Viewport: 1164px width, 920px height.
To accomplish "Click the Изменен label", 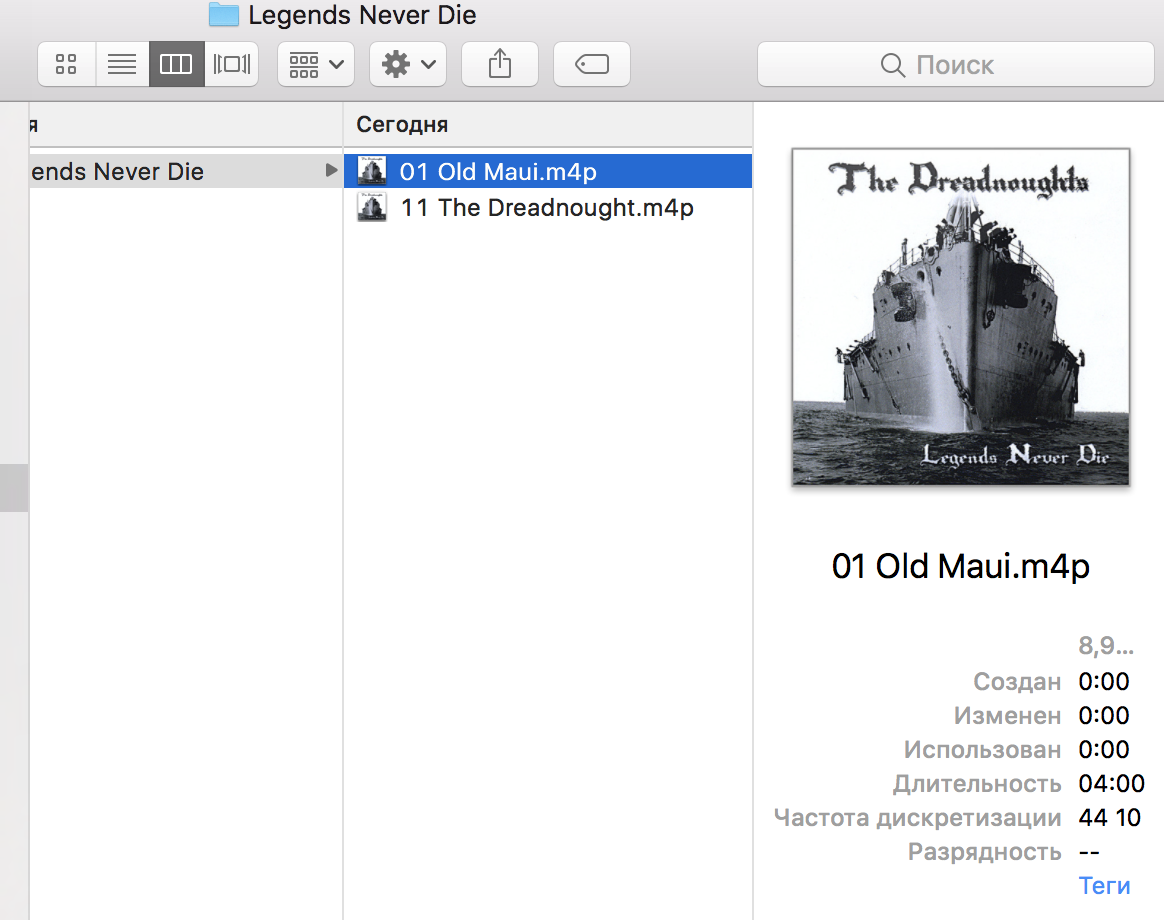I will (1007, 715).
